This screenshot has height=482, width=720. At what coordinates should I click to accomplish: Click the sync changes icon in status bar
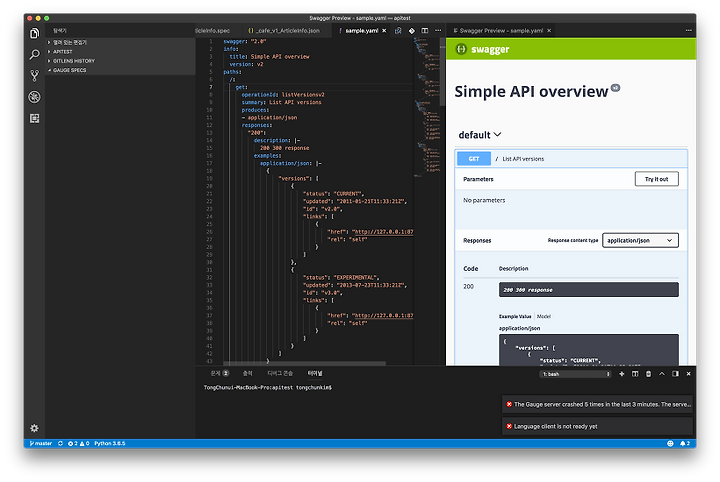[60, 443]
